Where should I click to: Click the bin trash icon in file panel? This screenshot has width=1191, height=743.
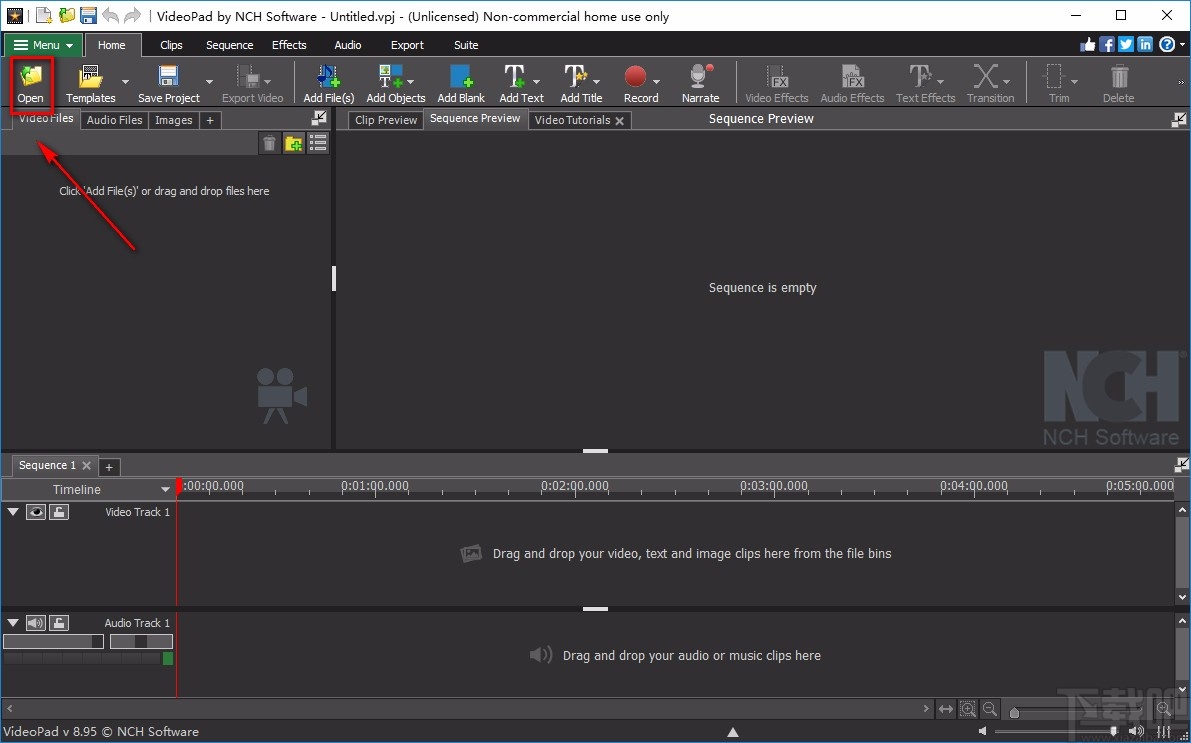click(270, 143)
